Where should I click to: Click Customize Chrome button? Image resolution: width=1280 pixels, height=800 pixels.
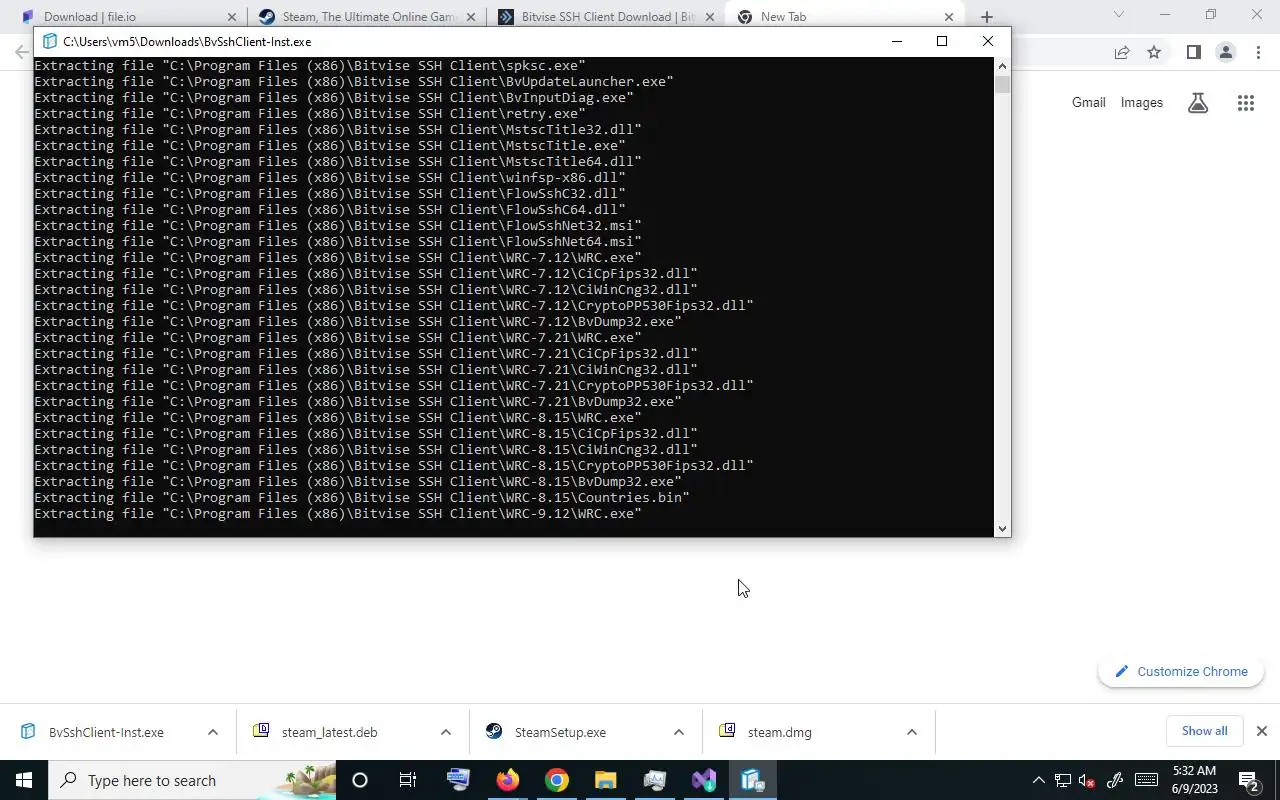pyautogui.click(x=1181, y=671)
